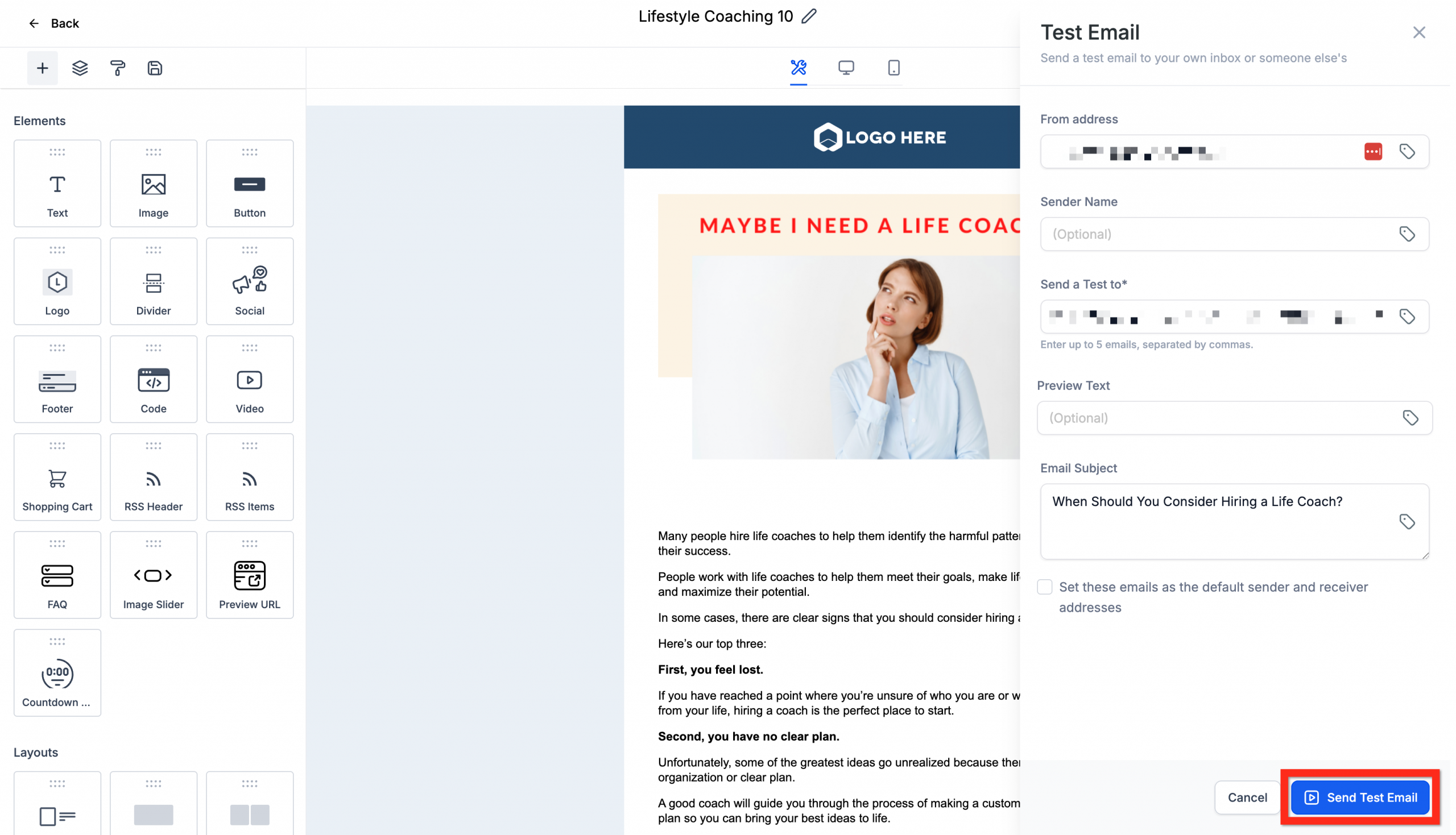This screenshot has height=835, width=1456.
Task: Click the red avatar in From address
Action: tap(1373, 151)
